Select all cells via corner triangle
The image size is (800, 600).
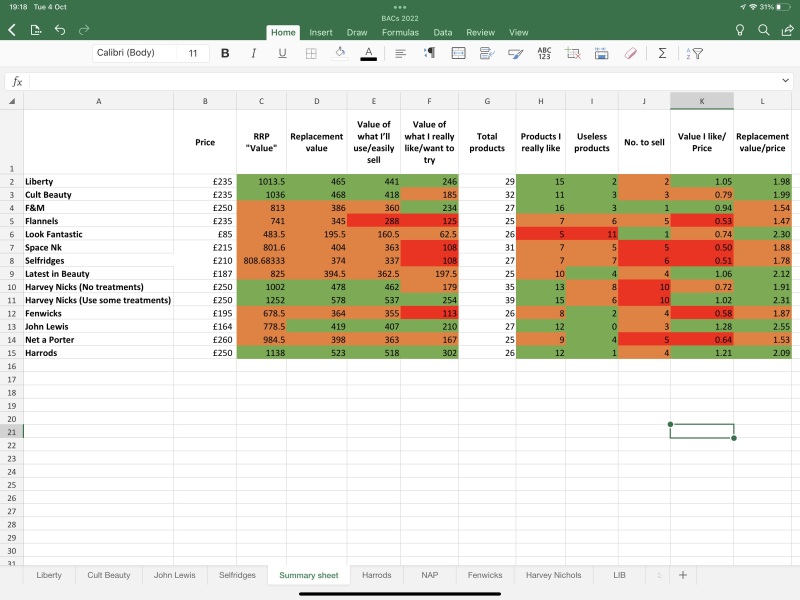point(12,101)
